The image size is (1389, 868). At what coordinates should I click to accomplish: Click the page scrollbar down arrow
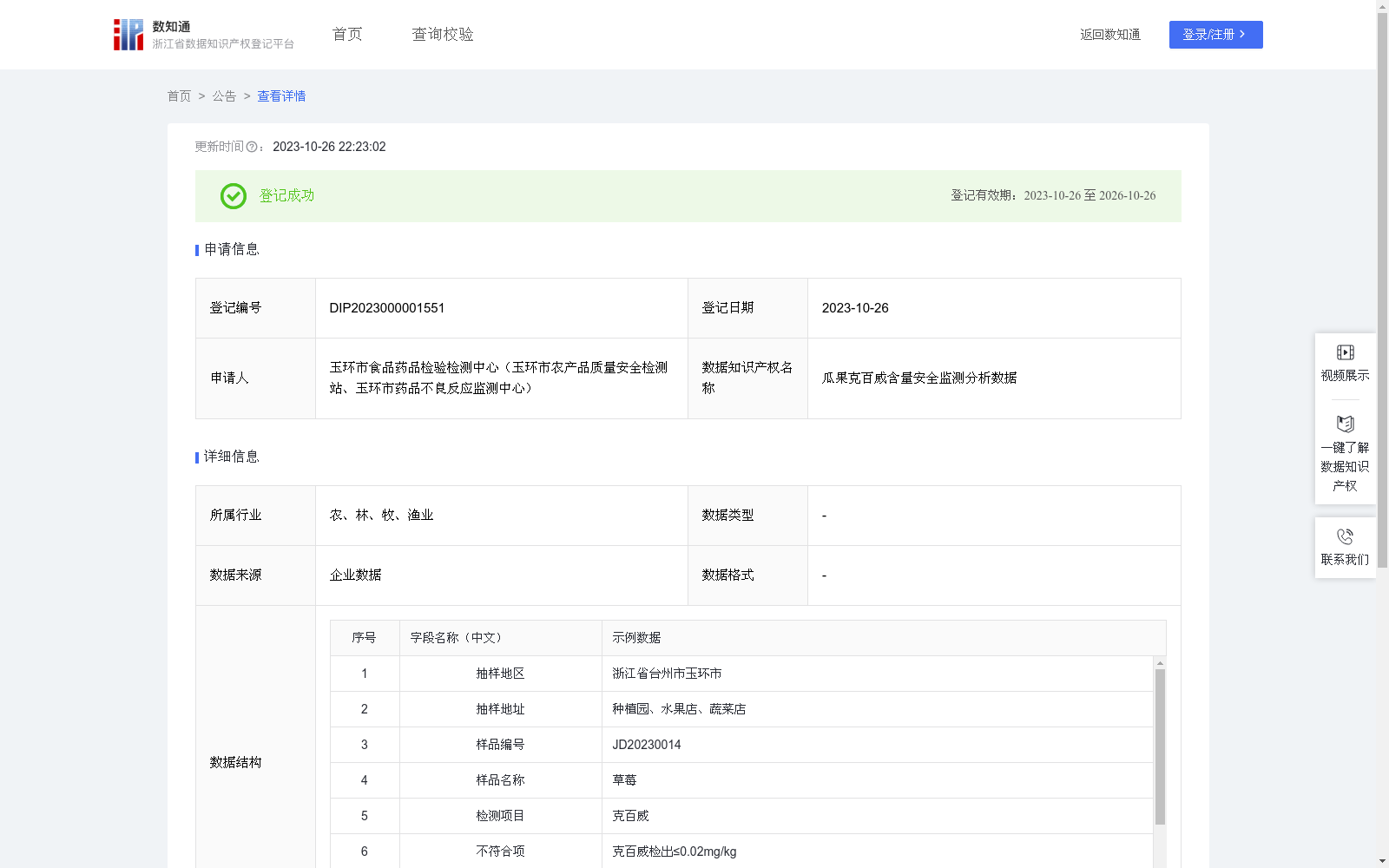coord(1382,861)
